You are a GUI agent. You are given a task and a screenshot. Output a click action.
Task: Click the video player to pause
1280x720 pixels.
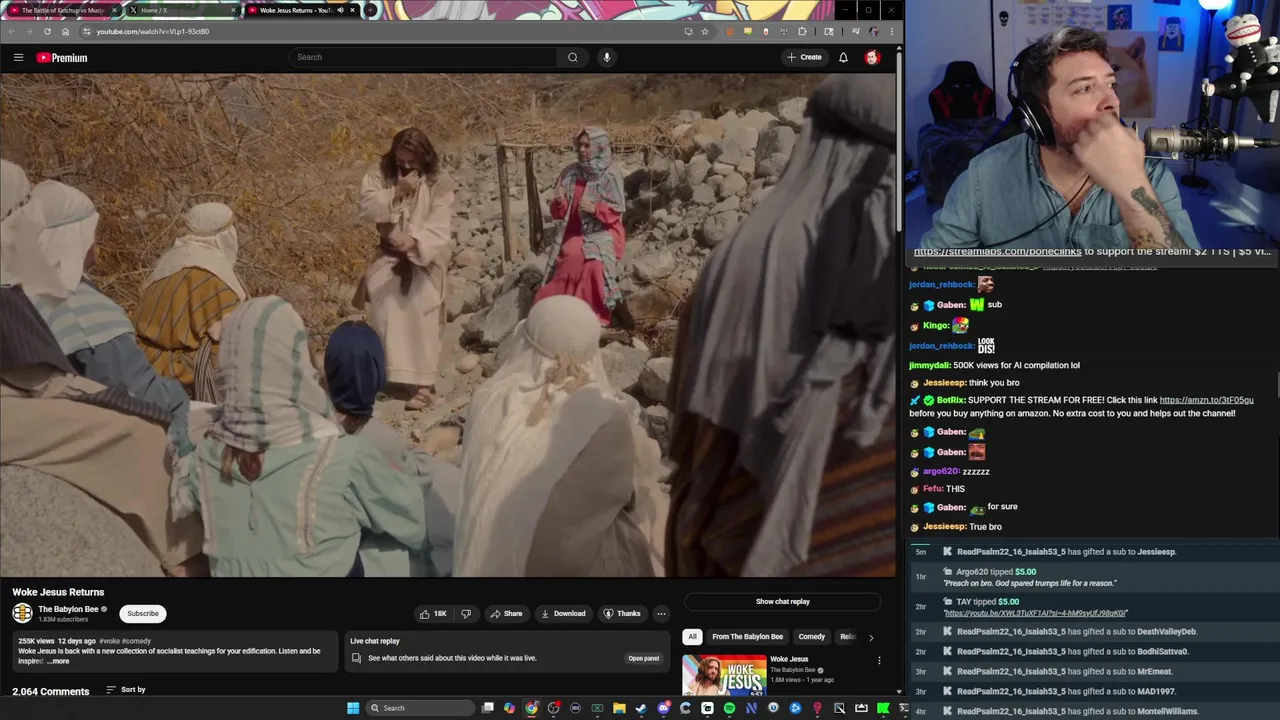[448, 325]
